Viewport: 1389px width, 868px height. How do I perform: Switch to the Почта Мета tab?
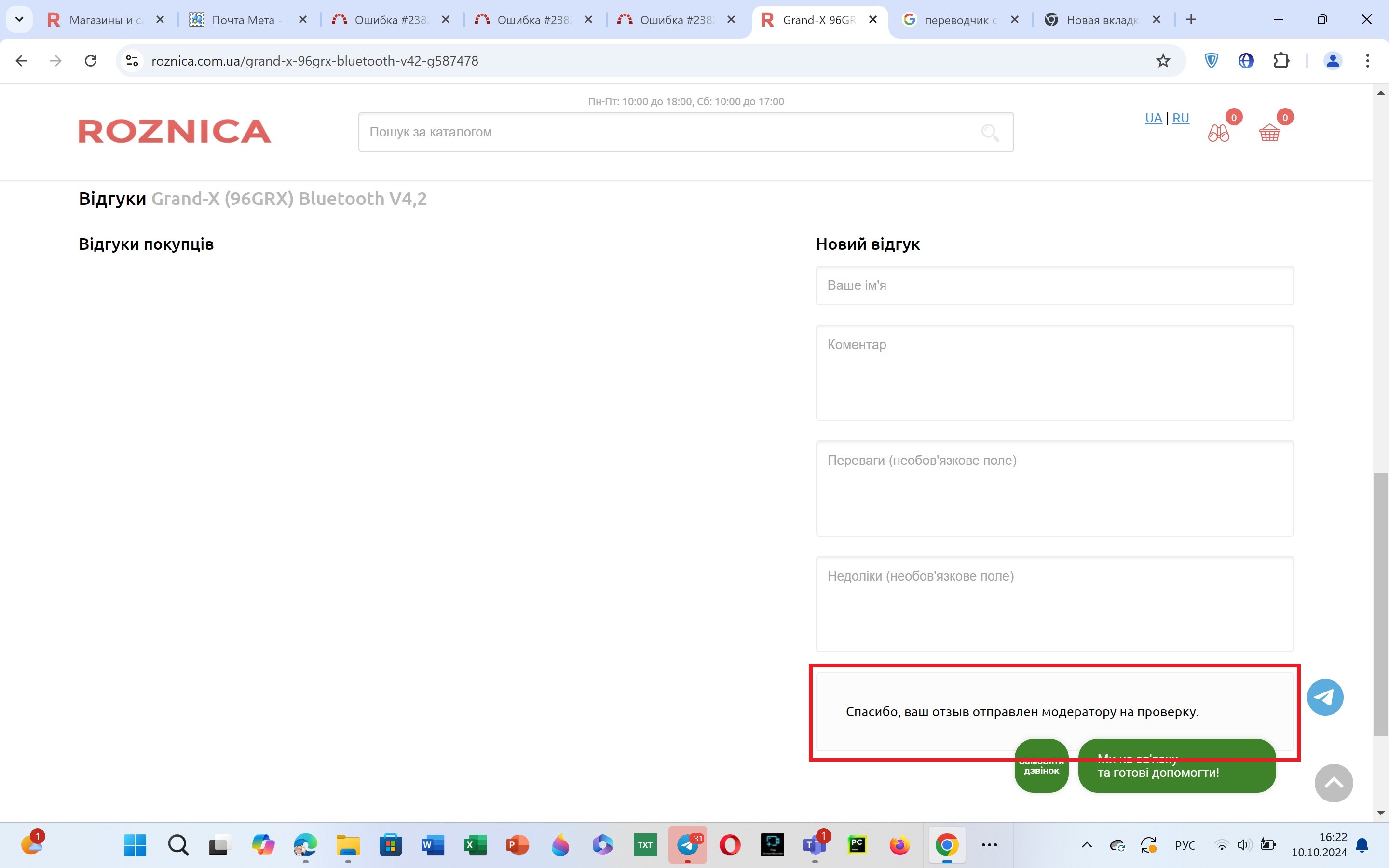point(244,20)
